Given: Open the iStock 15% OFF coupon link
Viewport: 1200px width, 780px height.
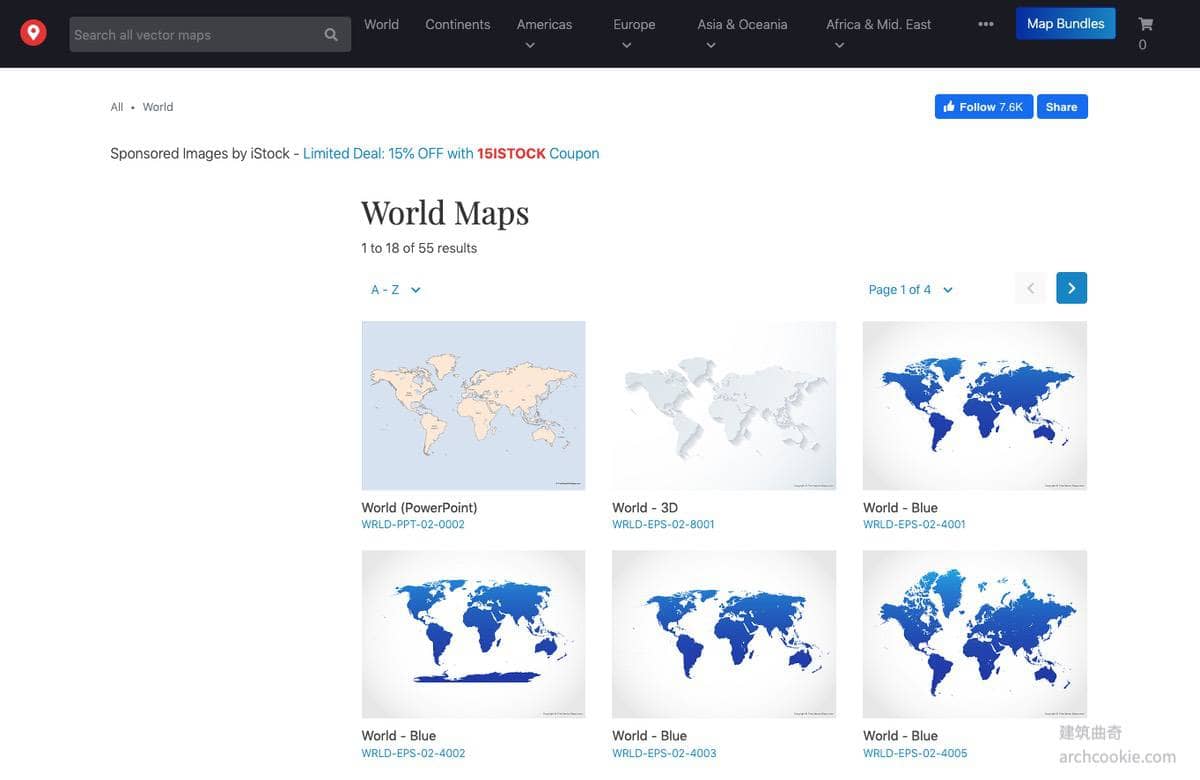Looking at the screenshot, I should 451,154.
